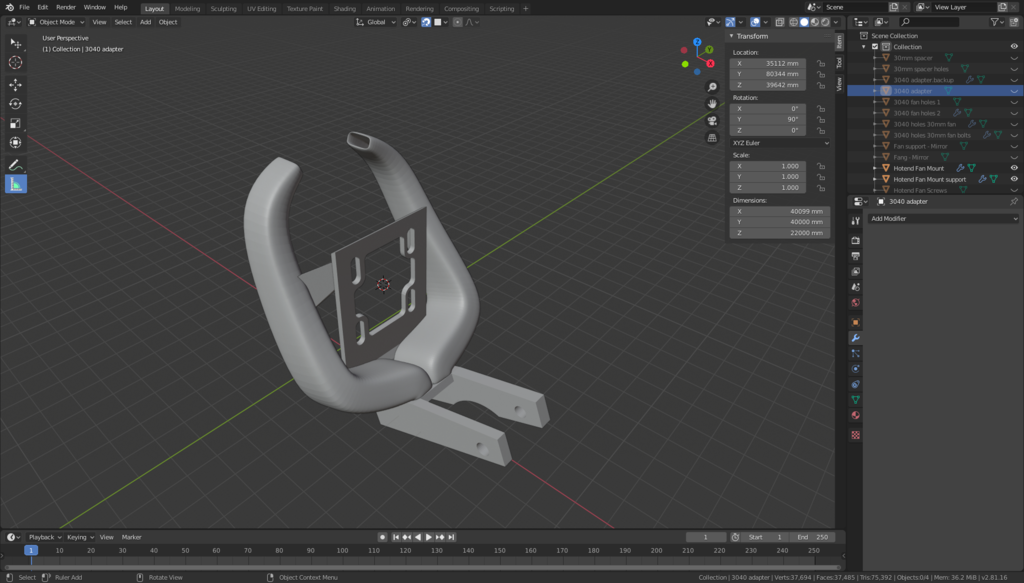Open the XYZ Euler rotation mode dropdown
The width and height of the screenshot is (1024, 583).
781,143
